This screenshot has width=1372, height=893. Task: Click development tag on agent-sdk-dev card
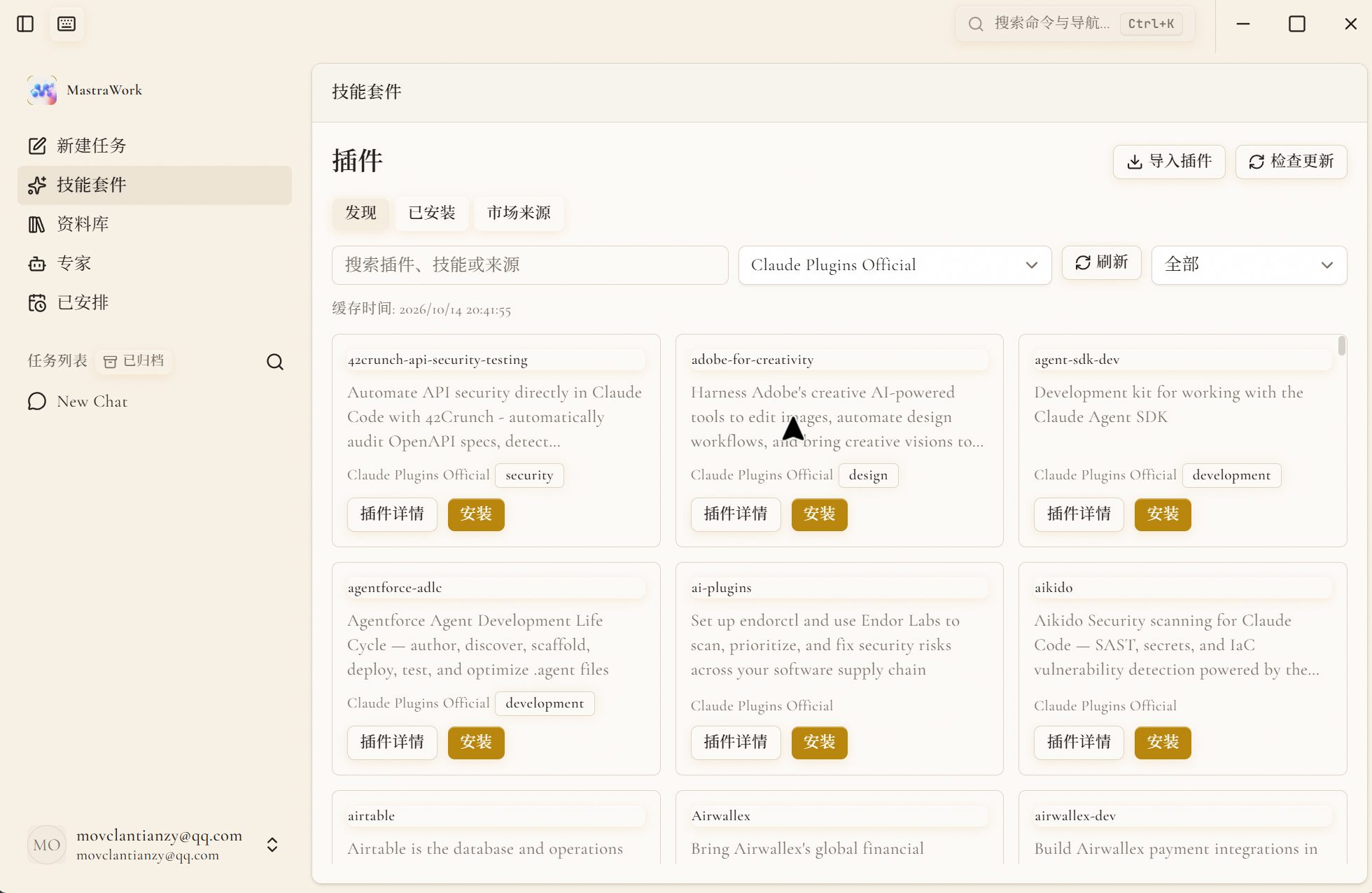point(1231,475)
